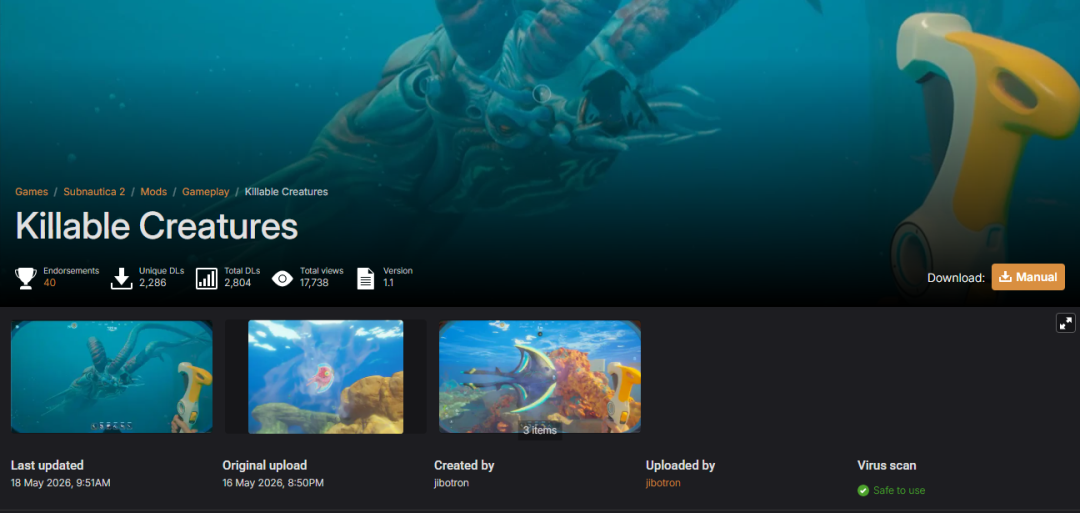Open the Mods breadcrumb link
The image size is (1080, 513).
pyautogui.click(x=154, y=191)
